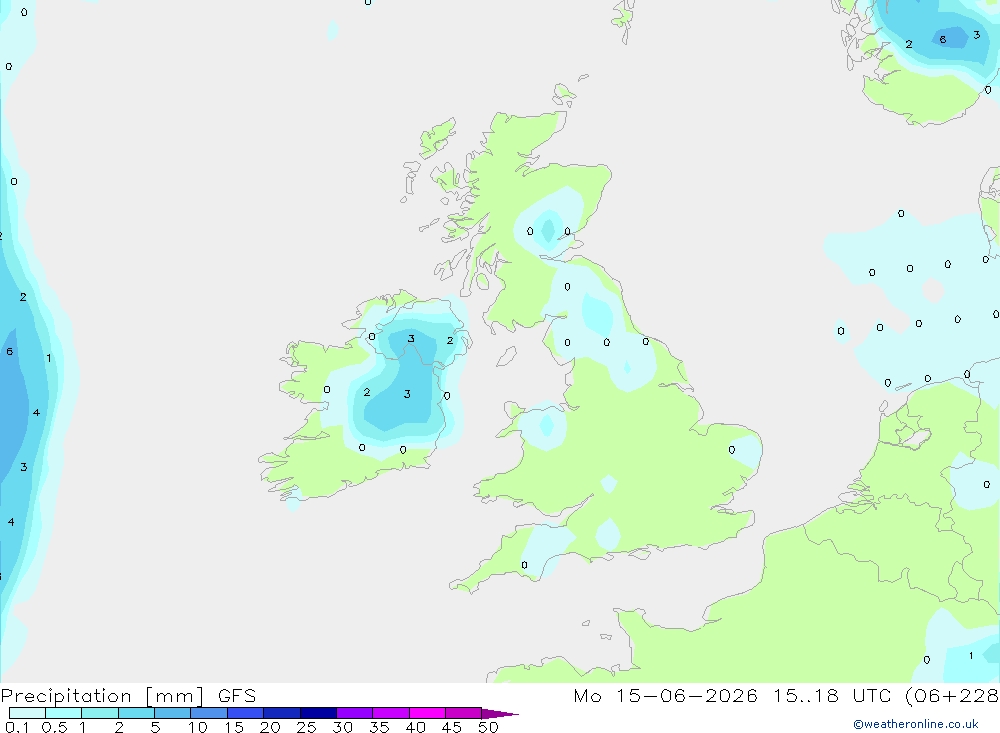Viewport: 1000px width, 733px height.
Task: Click the '6' rainfall value in the Atlantic
Action: coord(10,352)
